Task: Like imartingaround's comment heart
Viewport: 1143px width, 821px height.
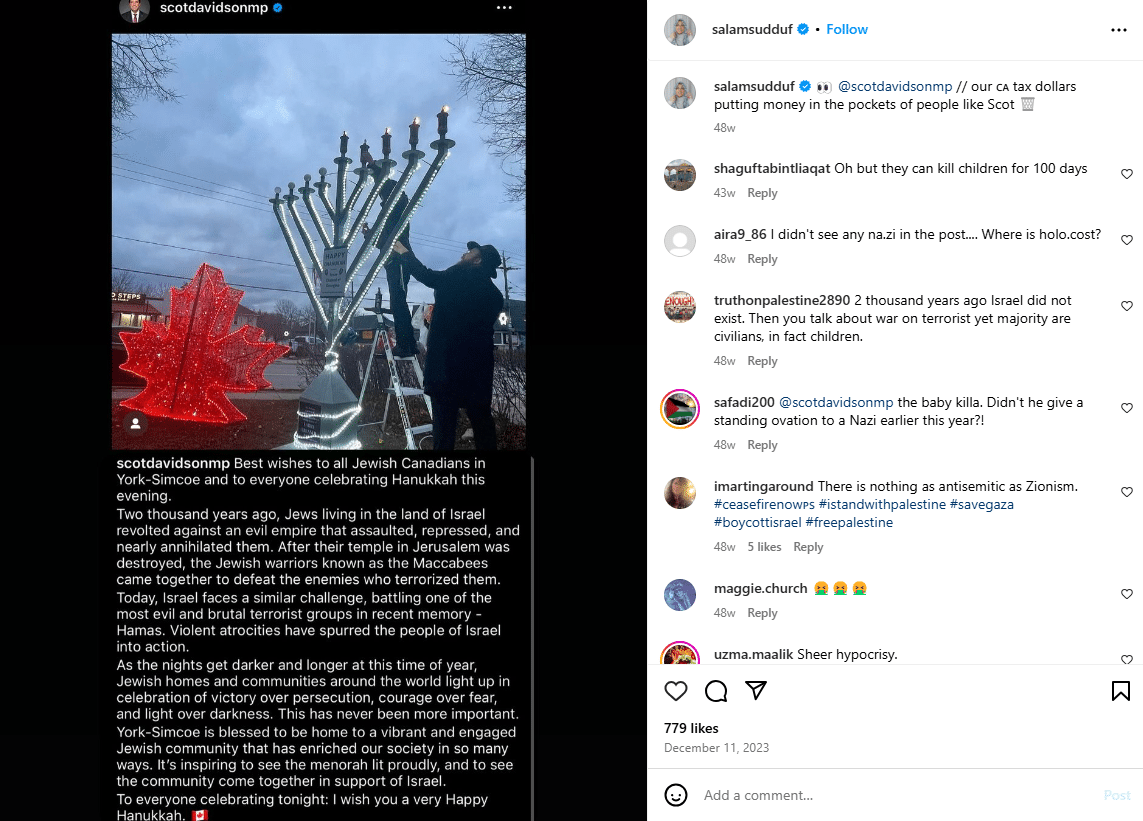Action: pos(1126,492)
